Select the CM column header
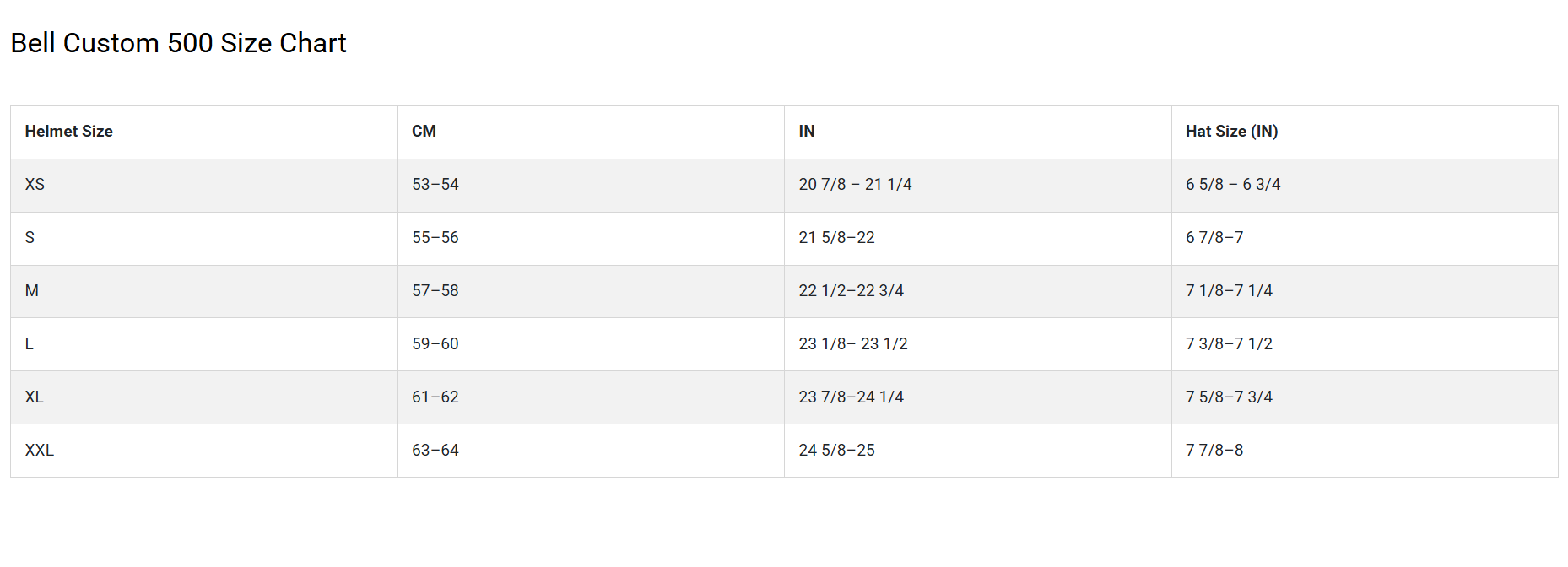The height and width of the screenshot is (567, 1568). pyautogui.click(x=424, y=132)
